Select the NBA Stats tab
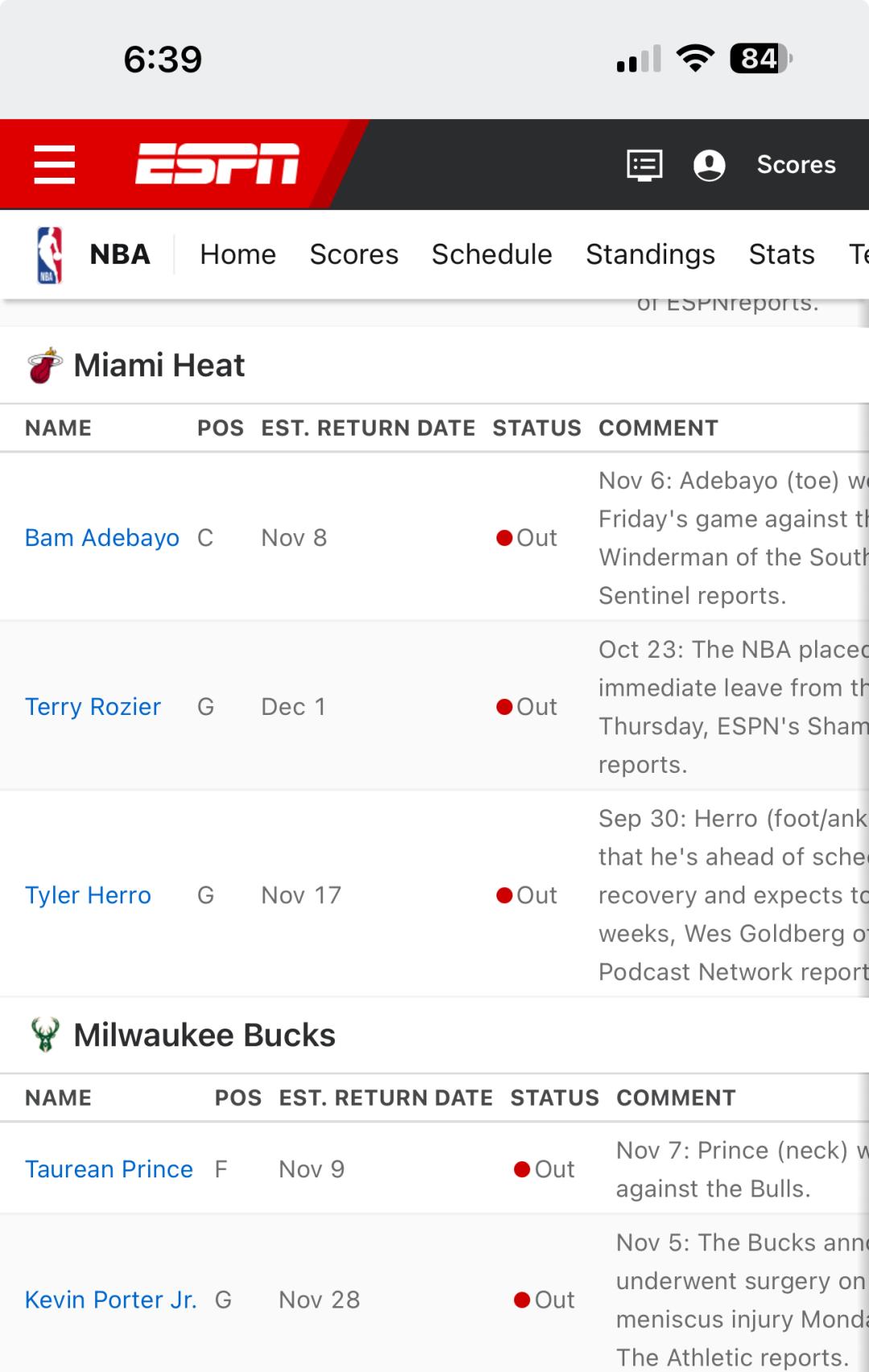The height and width of the screenshot is (1372, 869). 781,255
